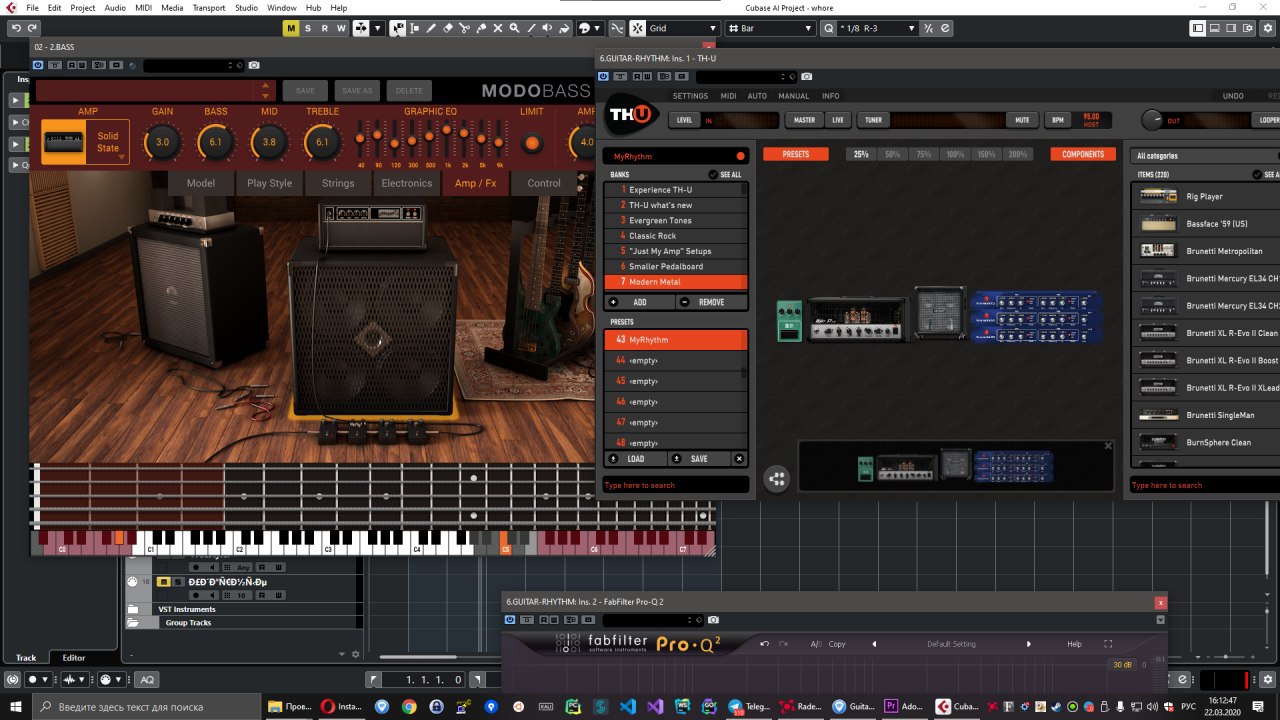Open Visual Studio Code from the taskbar
This screenshot has height=720, width=1280.
627,706
